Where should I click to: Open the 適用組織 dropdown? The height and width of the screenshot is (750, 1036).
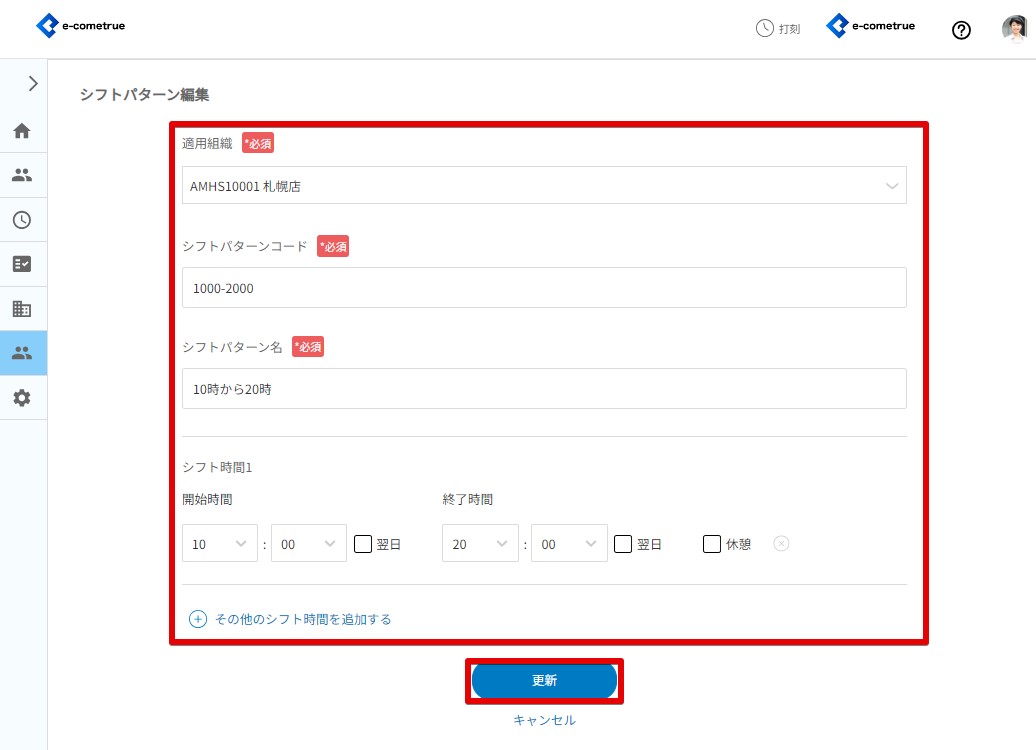(544, 185)
